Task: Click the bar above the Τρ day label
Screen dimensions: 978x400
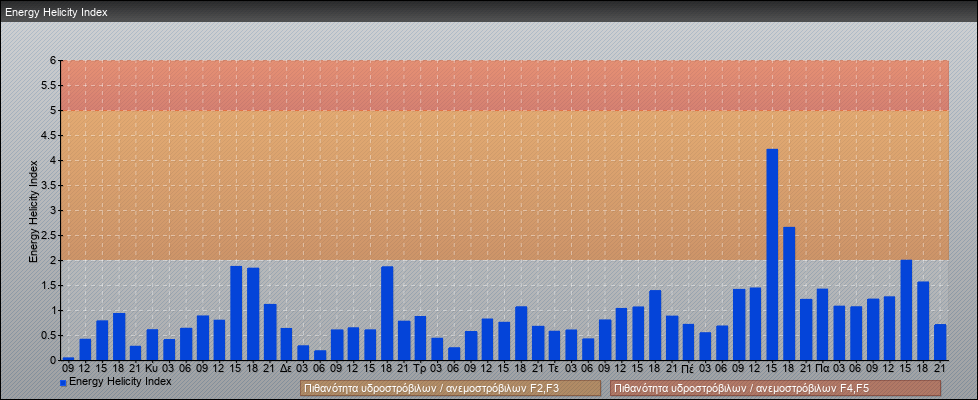Action: [x=420, y=338]
